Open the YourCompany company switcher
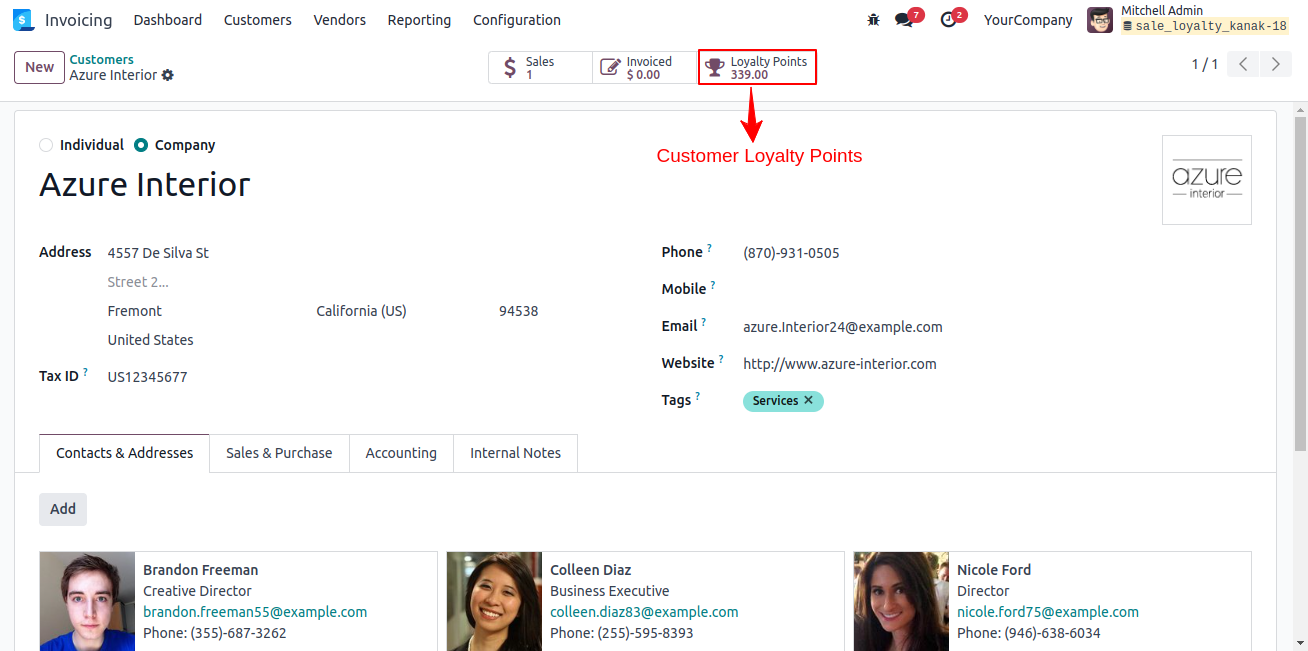 point(1028,20)
